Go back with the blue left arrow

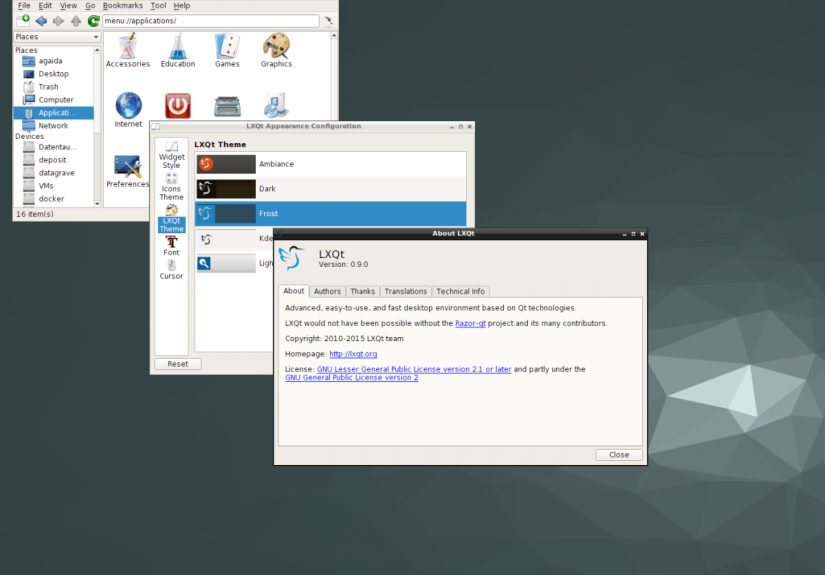tap(41, 21)
